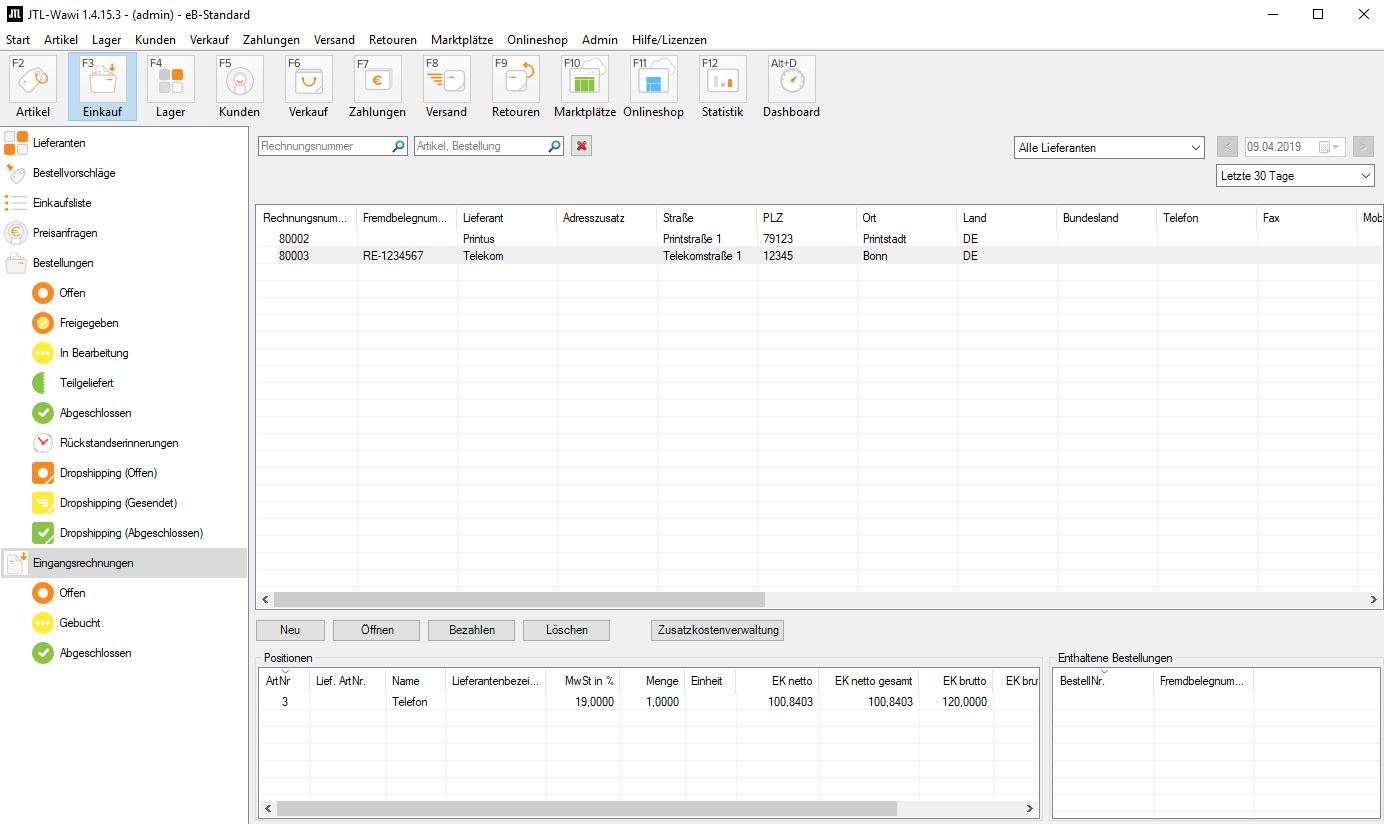Sort by the BestellNr. column header
The height and width of the screenshot is (824, 1384).
pyautogui.click(x=1104, y=681)
